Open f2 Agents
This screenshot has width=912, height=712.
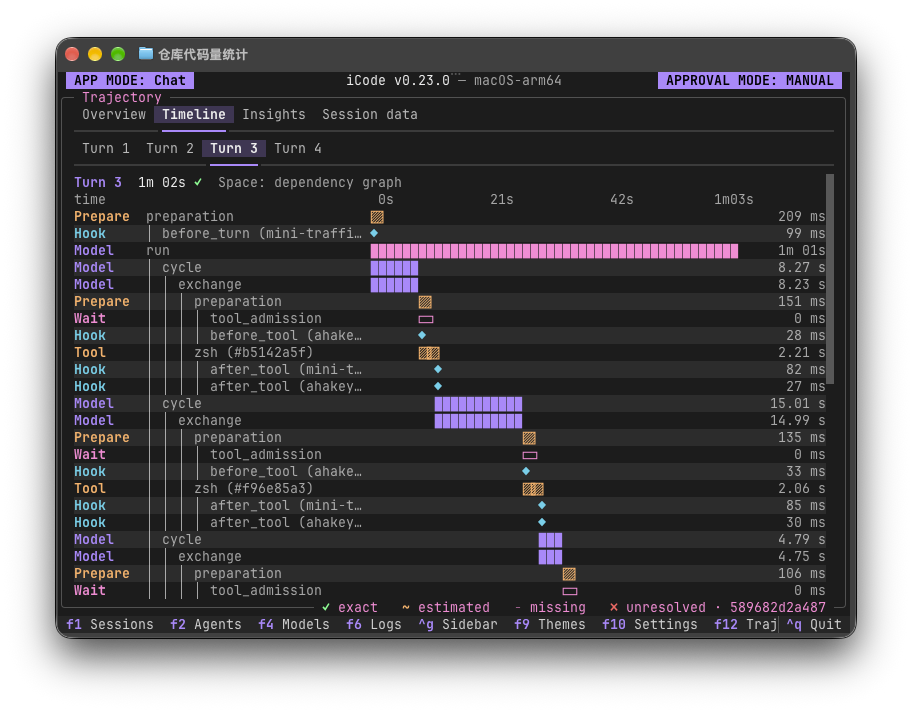tap(205, 625)
